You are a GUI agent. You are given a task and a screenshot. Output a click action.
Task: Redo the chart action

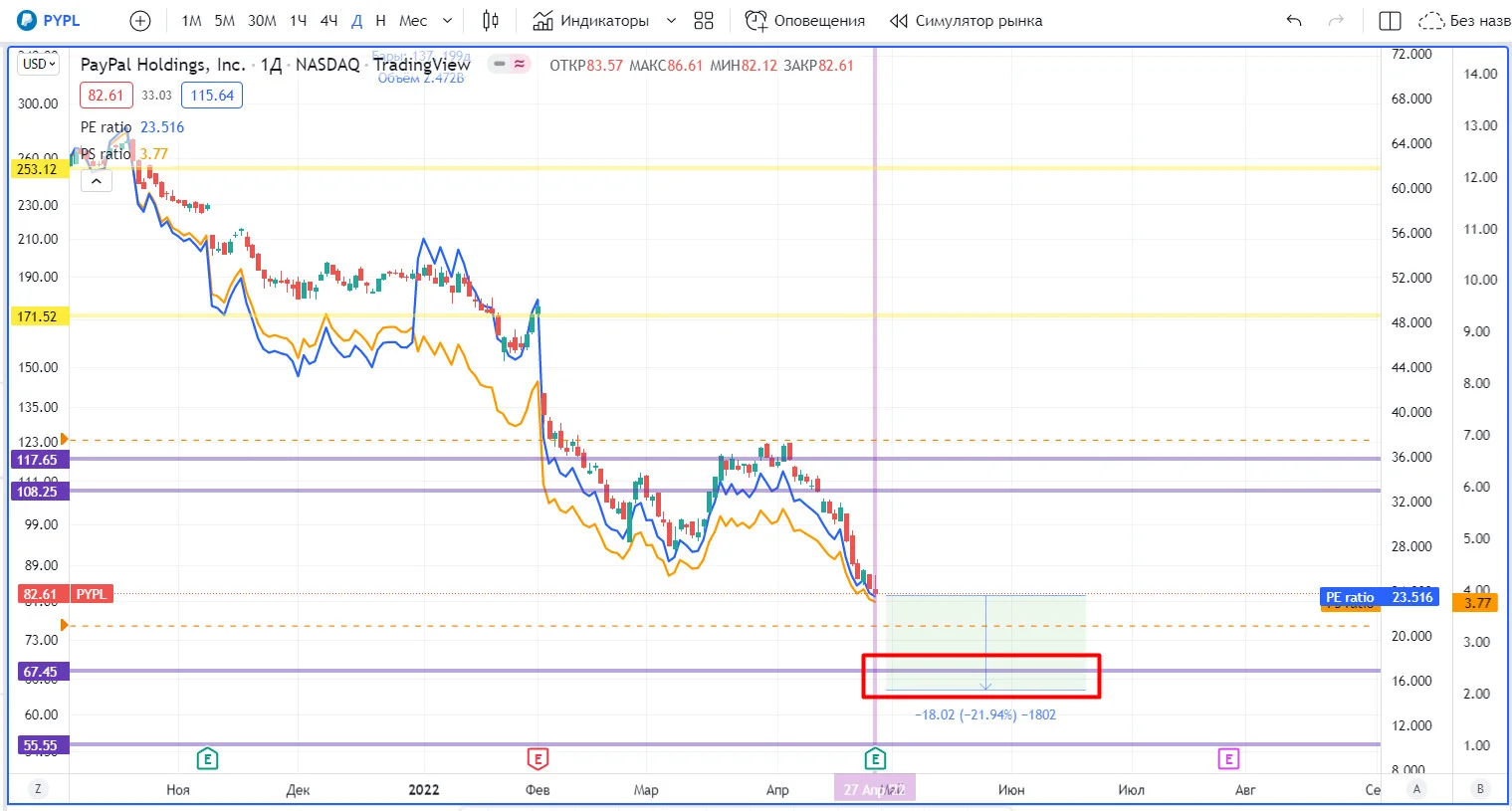pyautogui.click(x=1336, y=20)
